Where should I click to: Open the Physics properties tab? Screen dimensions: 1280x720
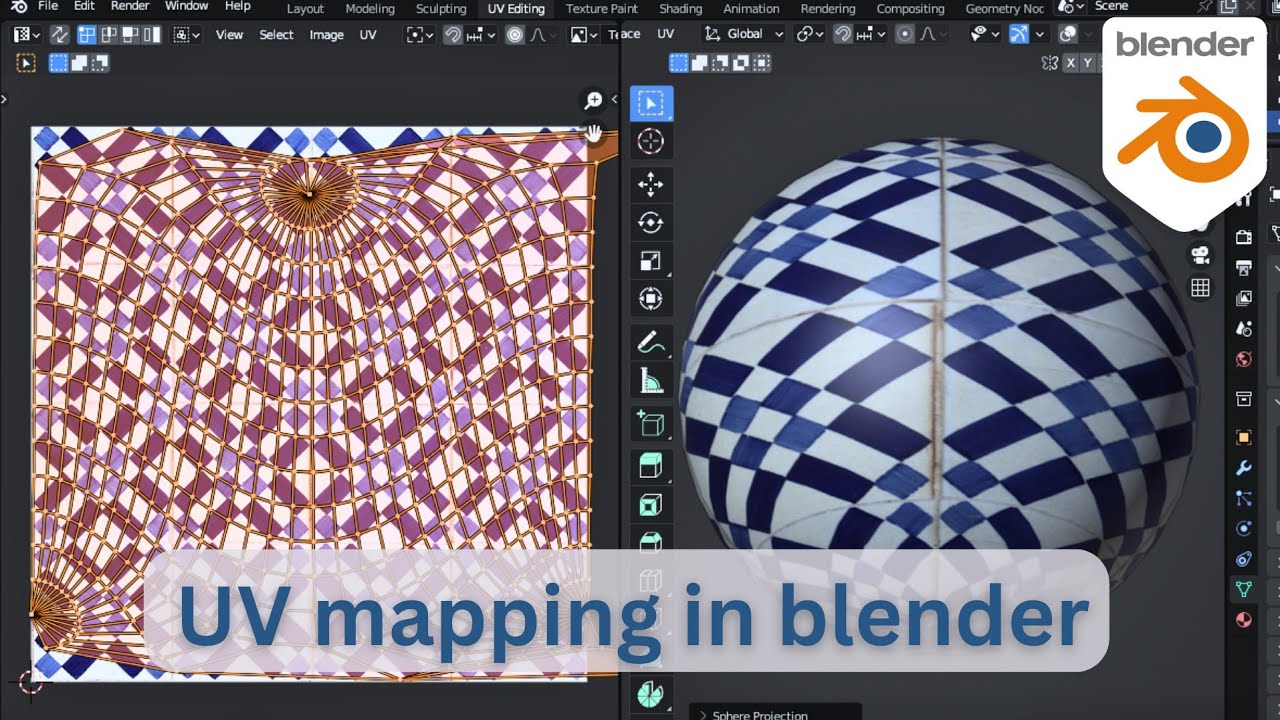click(1244, 528)
